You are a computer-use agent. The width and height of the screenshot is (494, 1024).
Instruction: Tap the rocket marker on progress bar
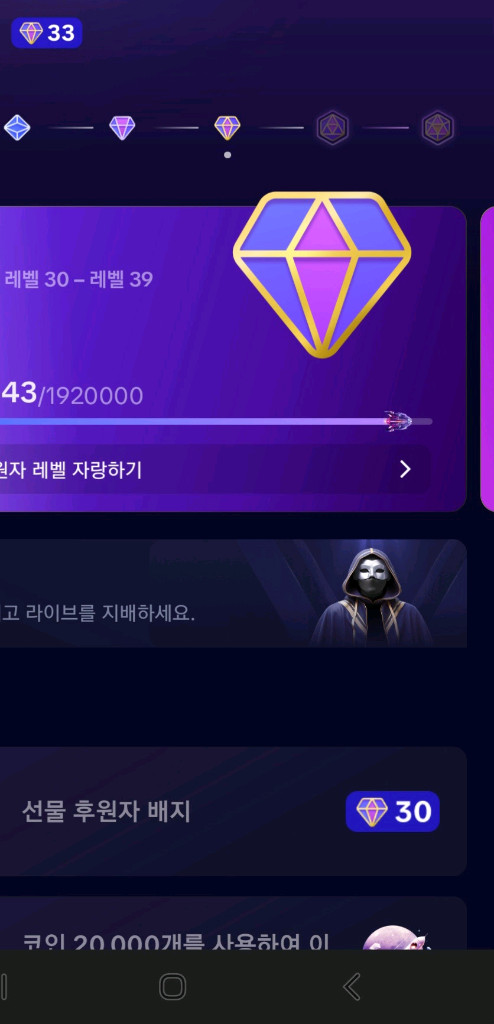coord(398,421)
